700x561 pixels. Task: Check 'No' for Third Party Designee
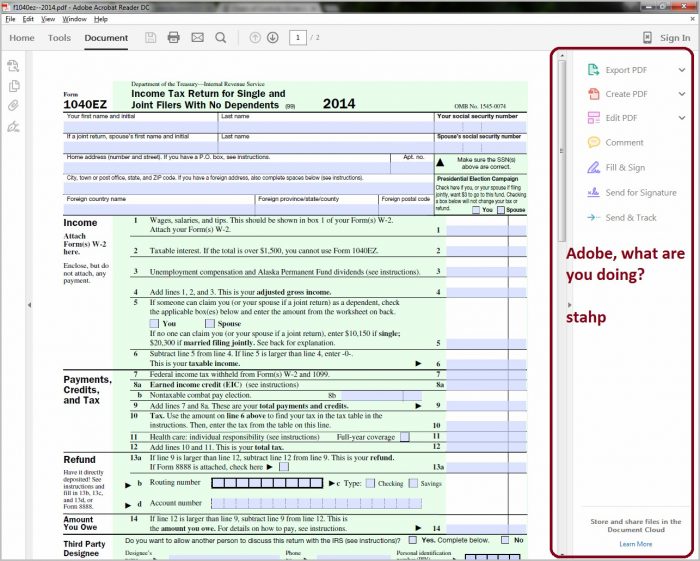[505, 540]
